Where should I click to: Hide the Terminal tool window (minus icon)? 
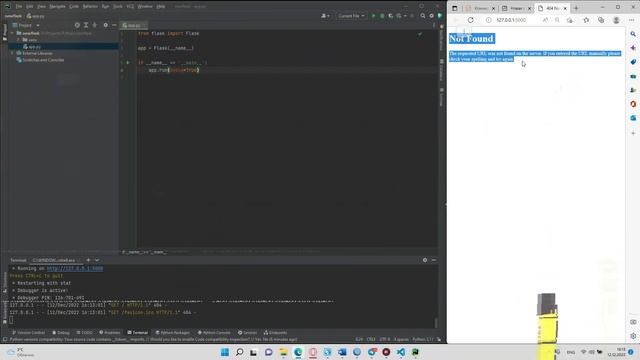point(433,260)
